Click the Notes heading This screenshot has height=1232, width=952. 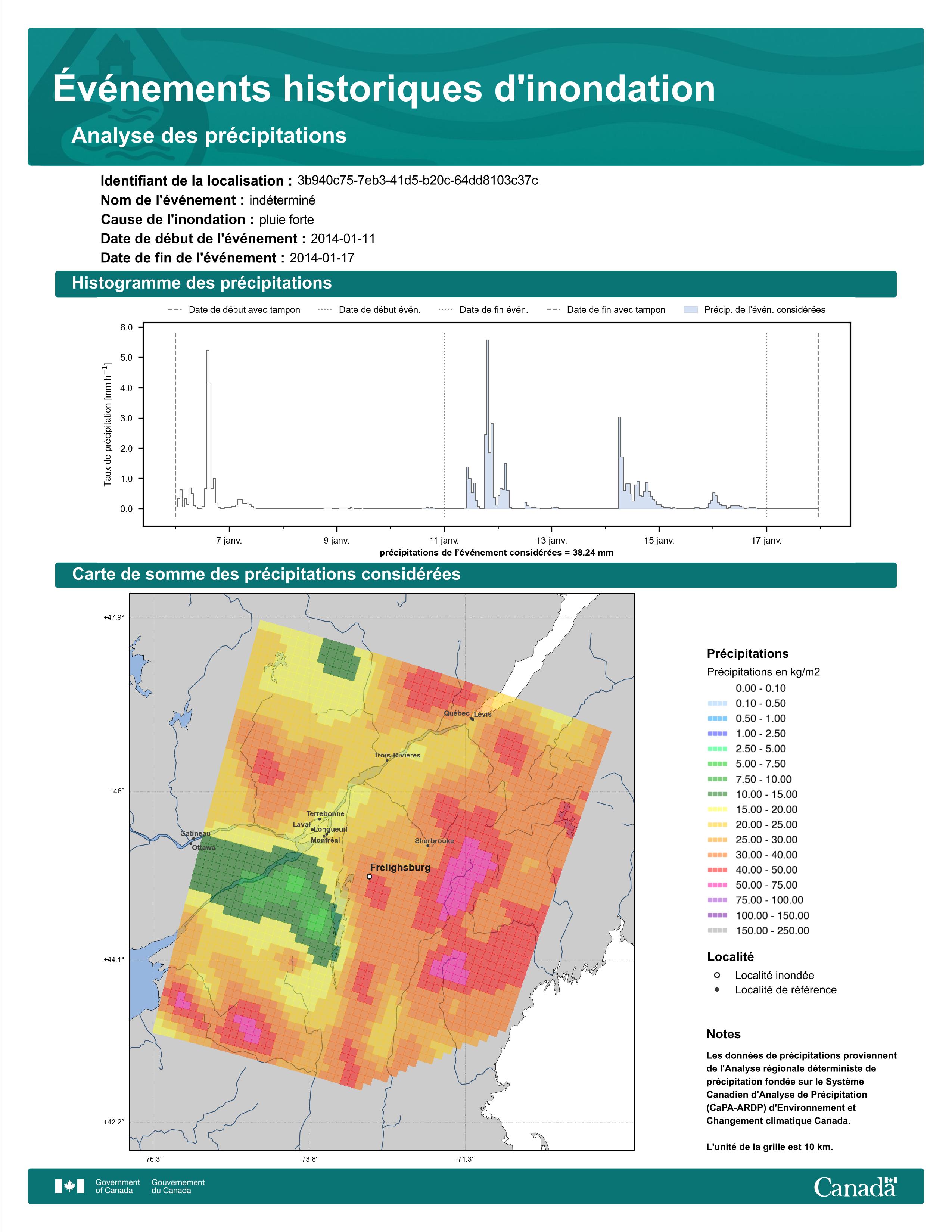point(724,1034)
